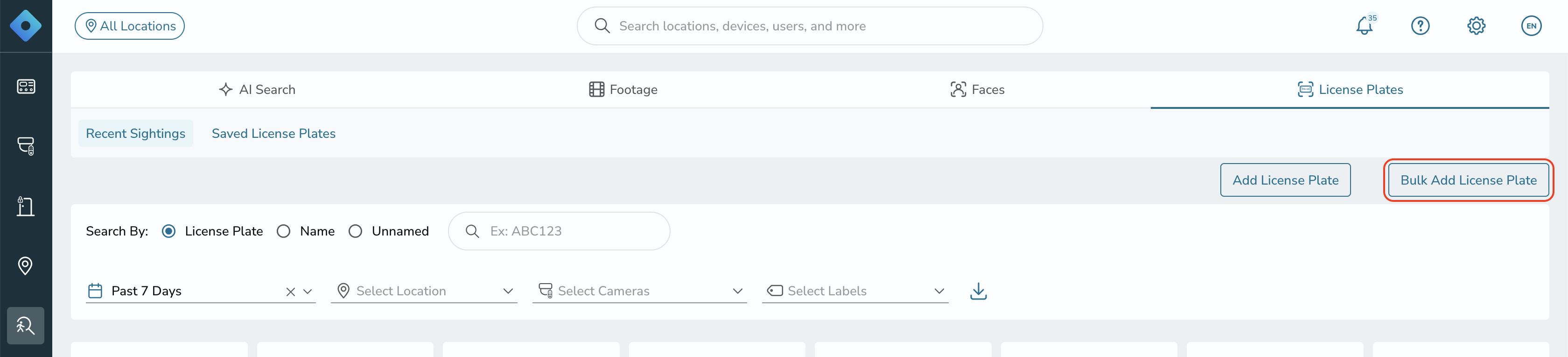Expand the Past 7 Days date dropdown
1568x357 pixels.
[308, 292]
